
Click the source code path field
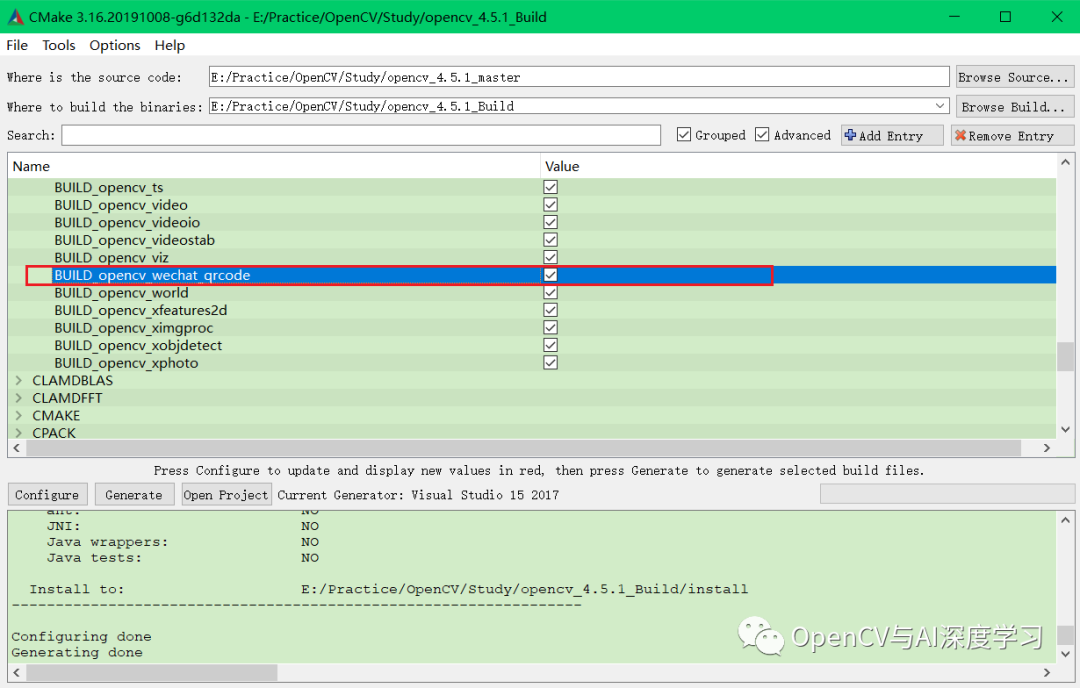pos(579,77)
